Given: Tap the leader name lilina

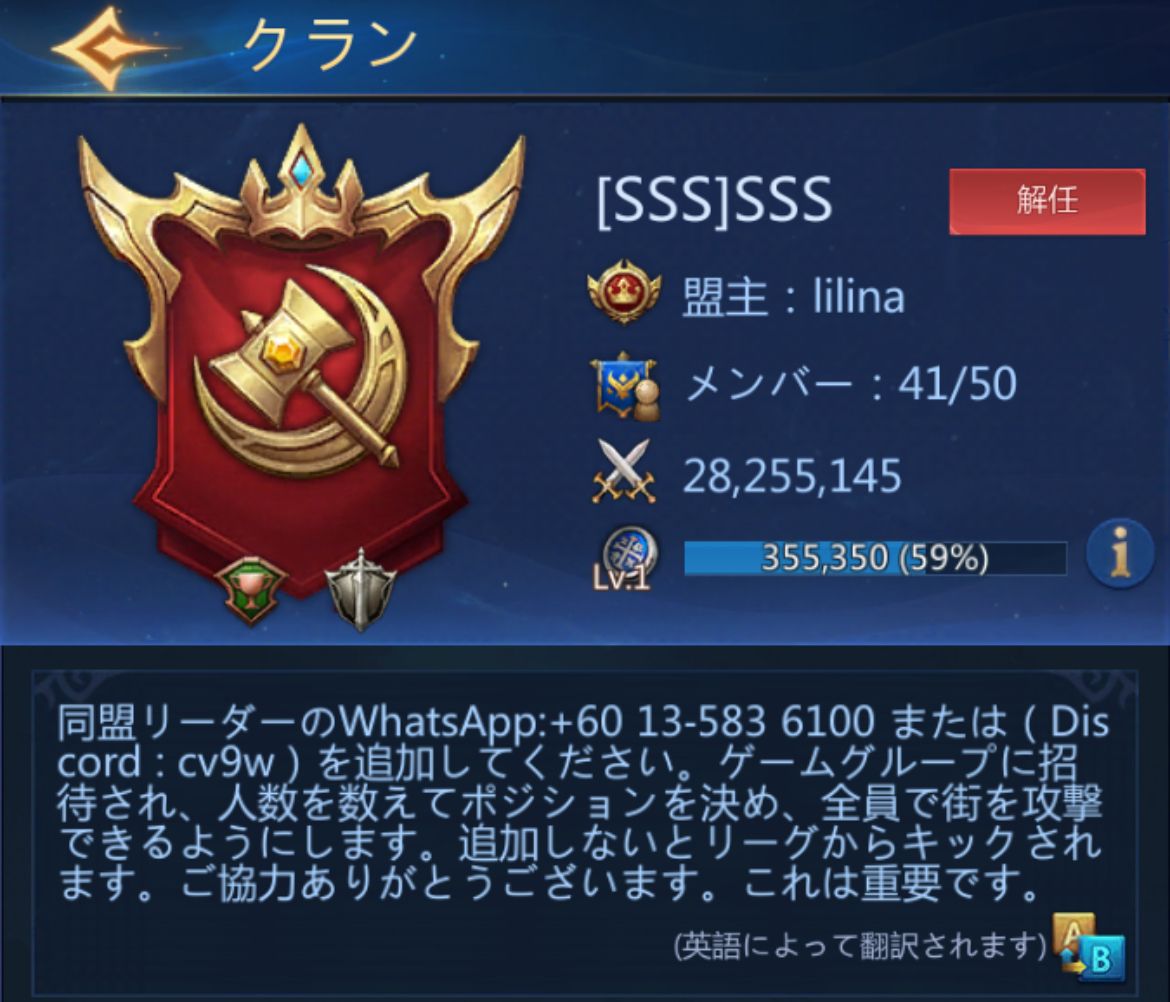Looking at the screenshot, I should tap(859, 295).
